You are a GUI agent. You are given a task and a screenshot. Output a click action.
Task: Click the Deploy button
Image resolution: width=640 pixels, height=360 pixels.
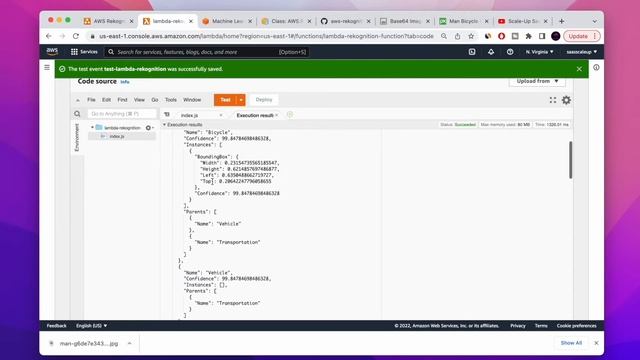[264, 100]
